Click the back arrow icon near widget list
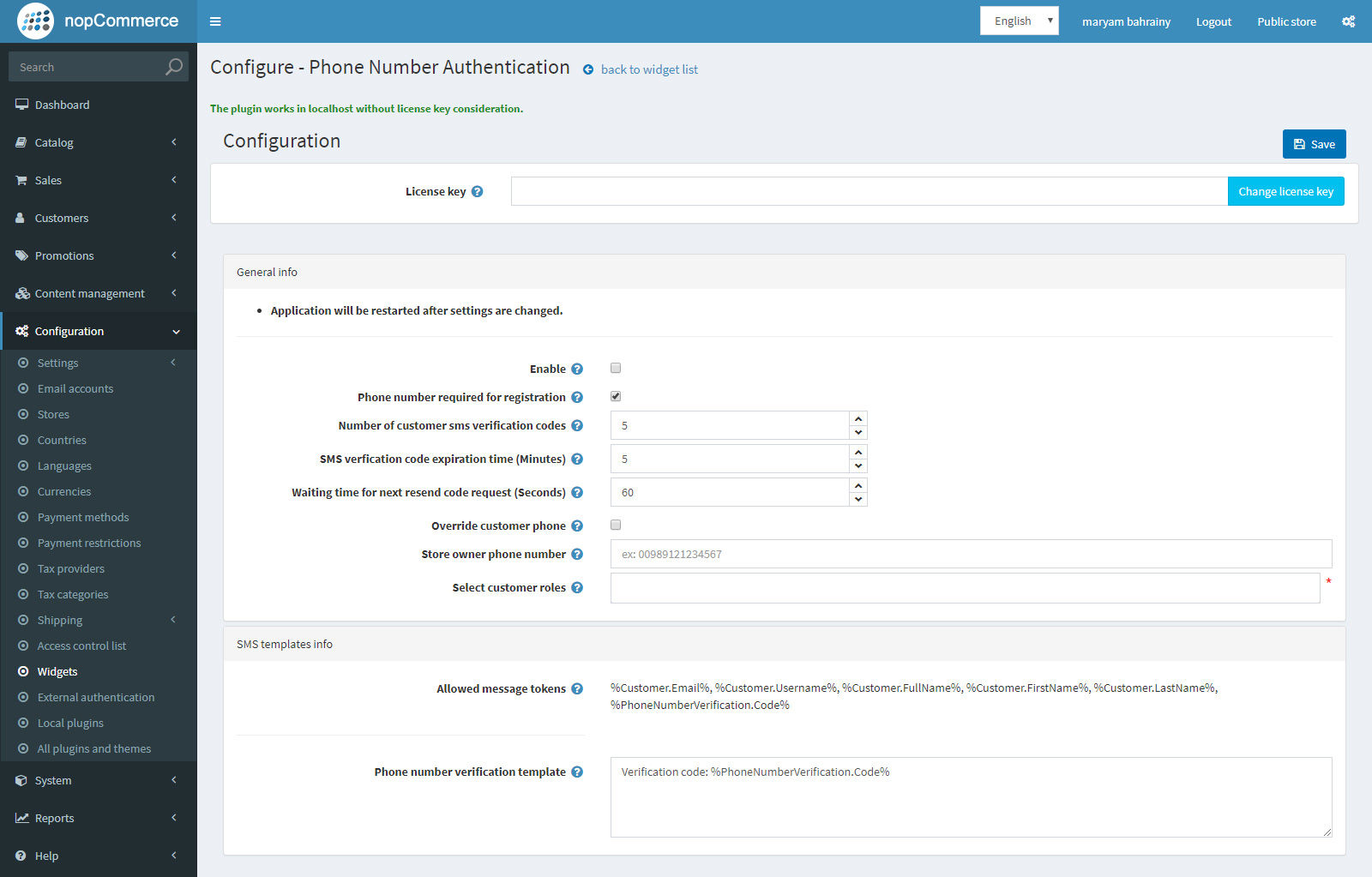This screenshot has height=877, width=1372. (588, 69)
